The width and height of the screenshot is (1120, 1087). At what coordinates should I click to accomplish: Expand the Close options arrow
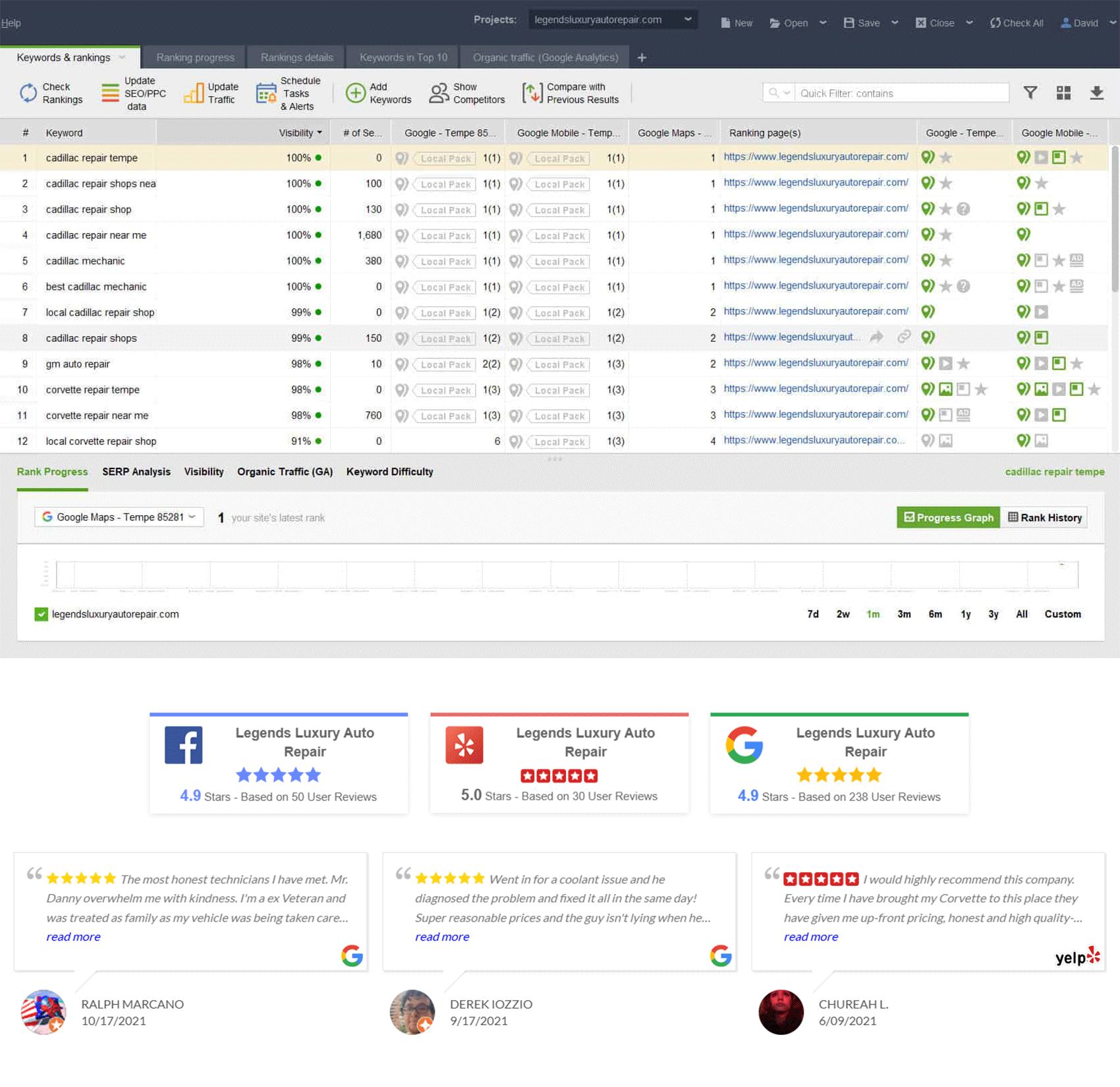(969, 23)
